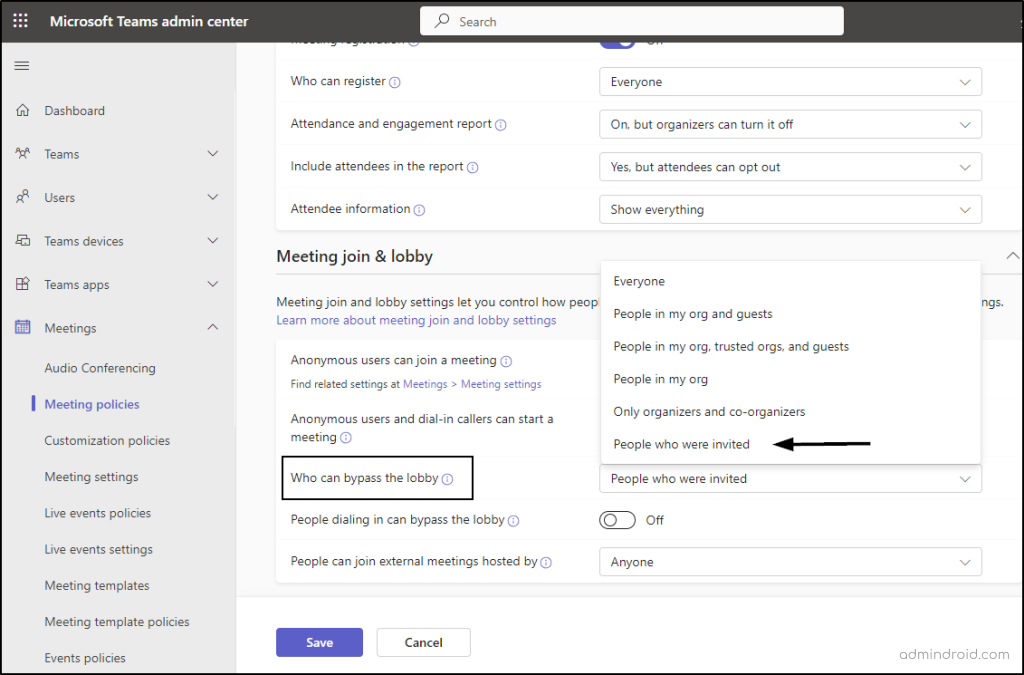Toggle the Meeting registration switch
The width and height of the screenshot is (1024, 675).
pos(617,41)
